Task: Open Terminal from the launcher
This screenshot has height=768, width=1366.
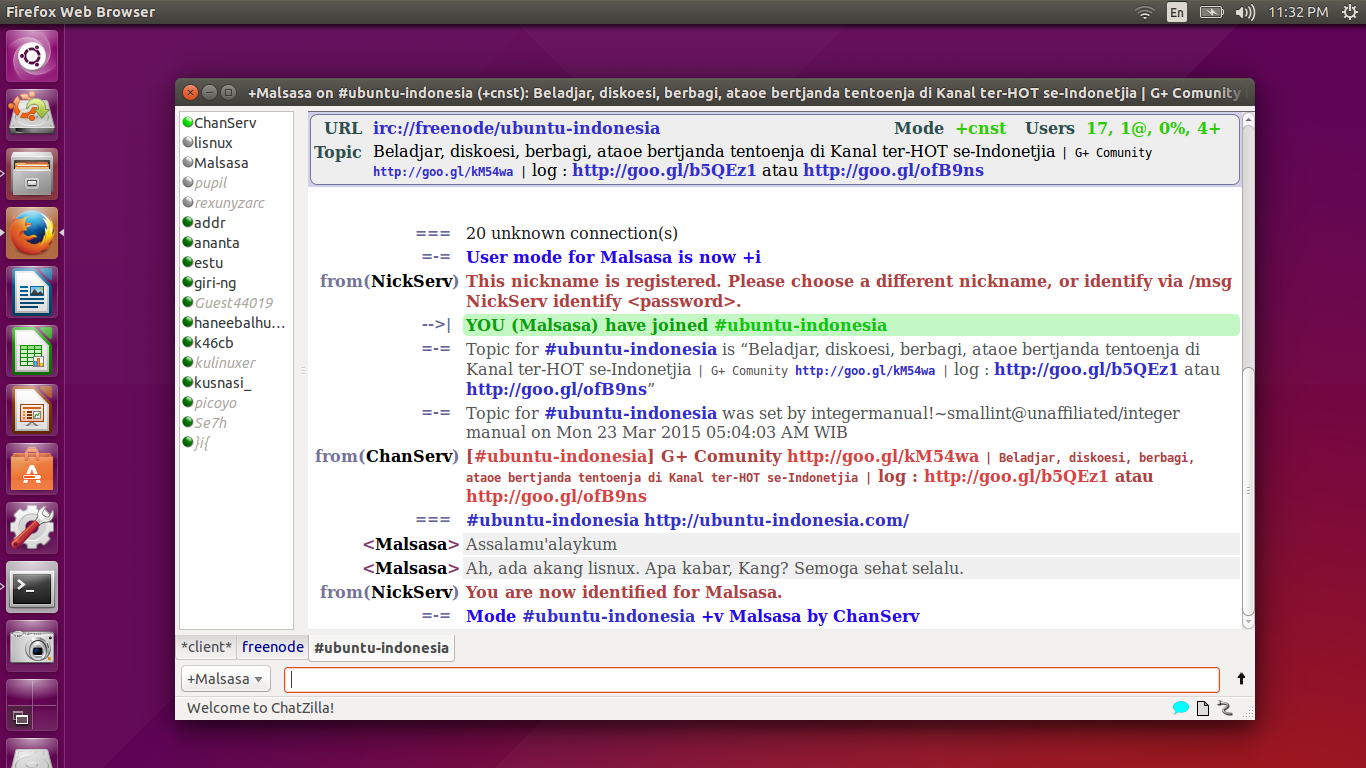Action: [33, 587]
